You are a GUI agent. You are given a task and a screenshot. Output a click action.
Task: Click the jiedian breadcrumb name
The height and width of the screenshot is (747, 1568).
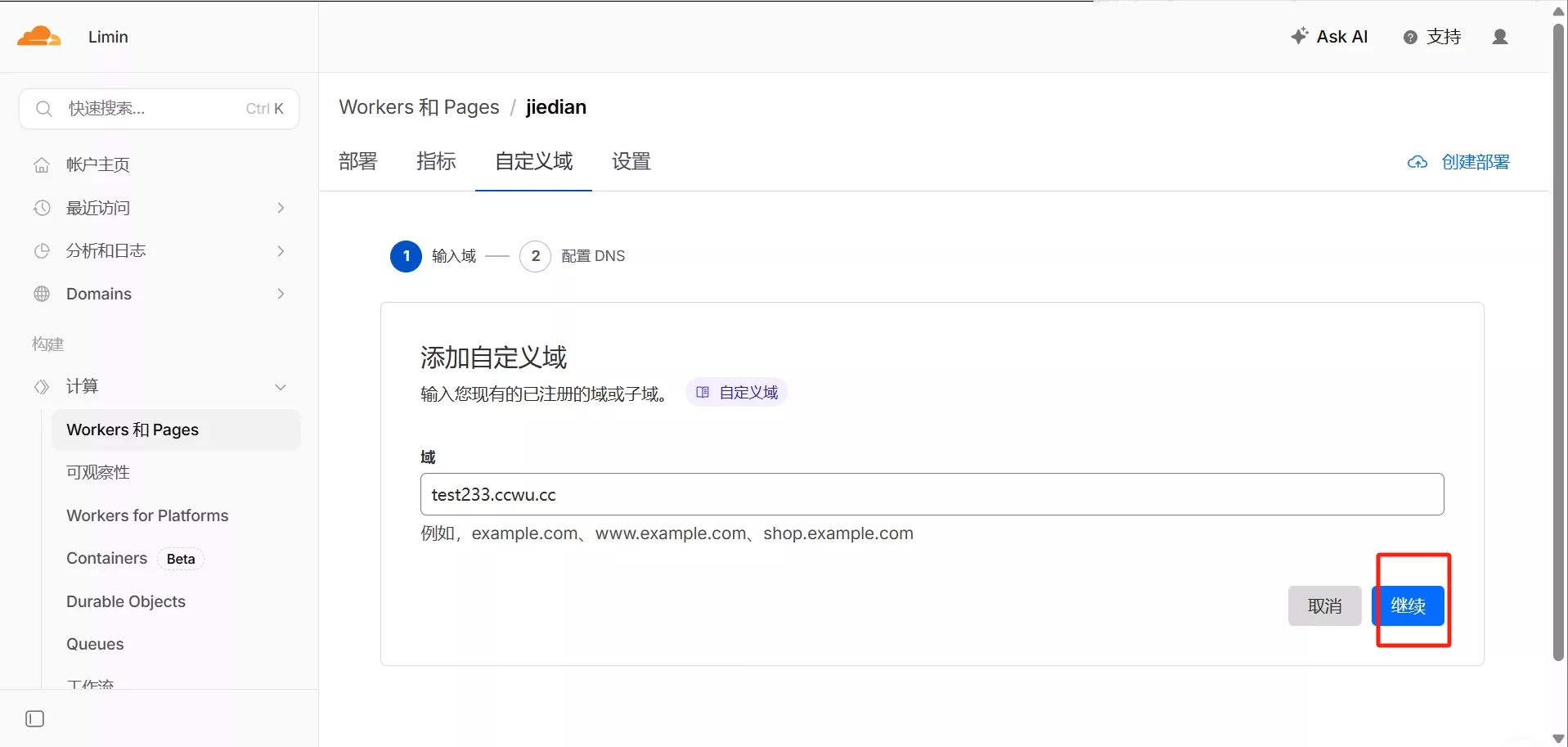pos(556,107)
